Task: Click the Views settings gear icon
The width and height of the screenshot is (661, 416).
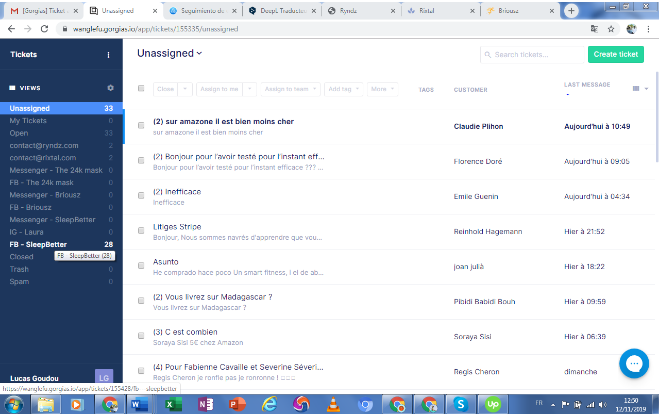Action: point(110,88)
